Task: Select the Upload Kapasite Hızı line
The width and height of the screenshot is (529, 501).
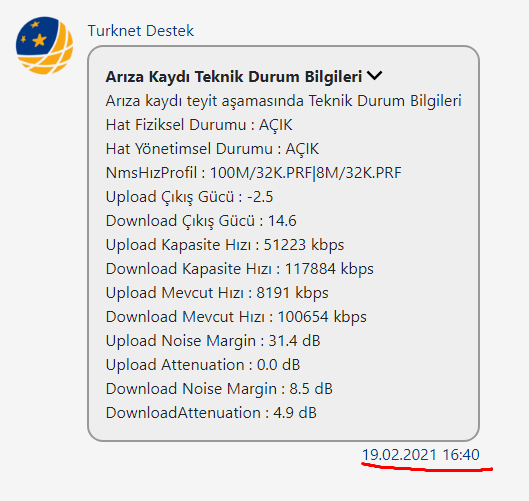Action: point(225,245)
